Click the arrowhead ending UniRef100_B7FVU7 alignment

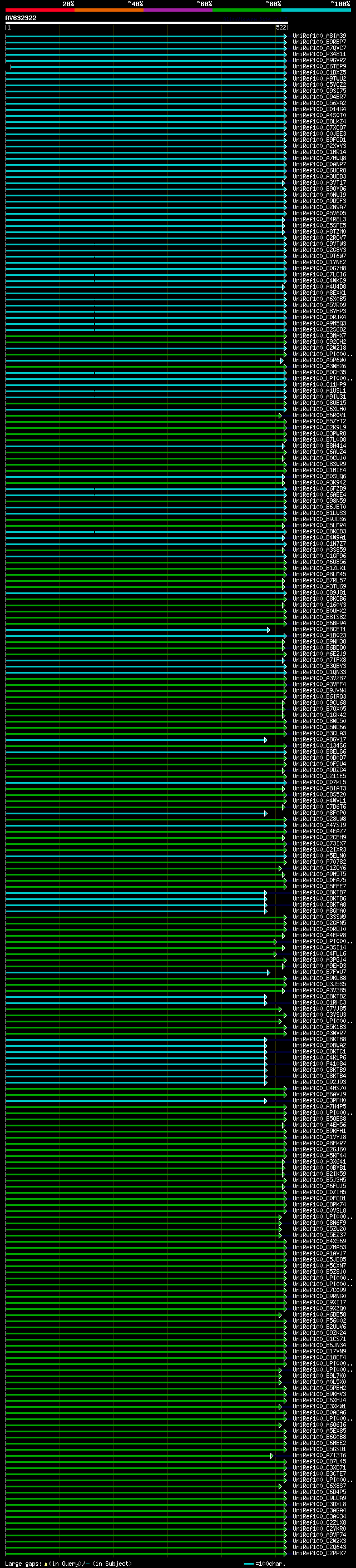click(268, 972)
